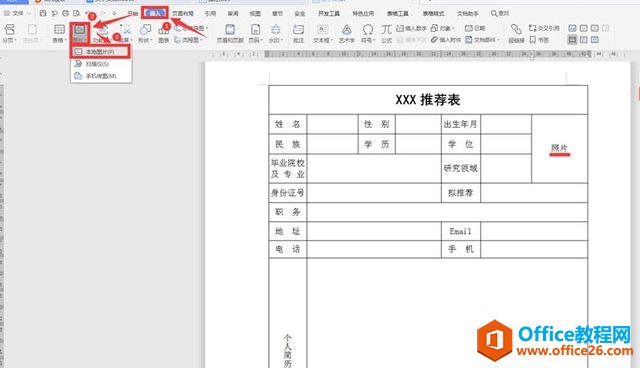
Task: Click the empty cell next to 职务
Action: point(447,212)
